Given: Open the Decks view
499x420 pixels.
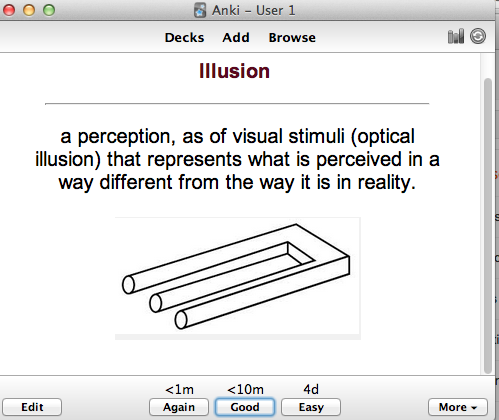Looking at the screenshot, I should coord(184,38).
